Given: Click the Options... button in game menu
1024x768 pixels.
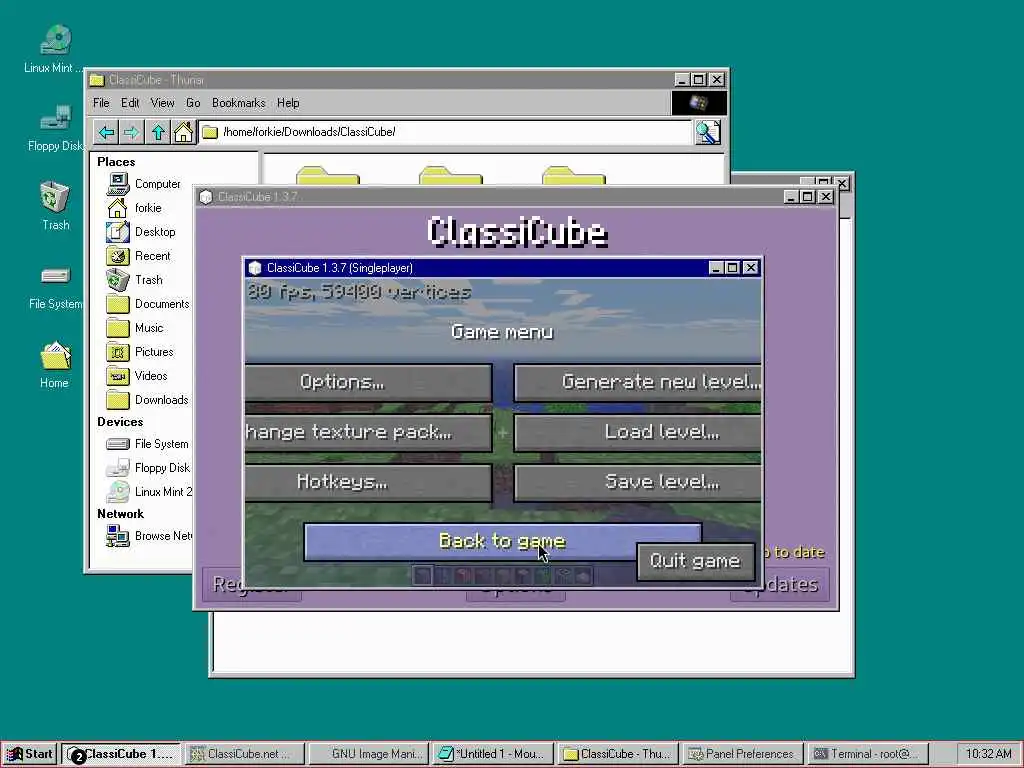Looking at the screenshot, I should [368, 382].
